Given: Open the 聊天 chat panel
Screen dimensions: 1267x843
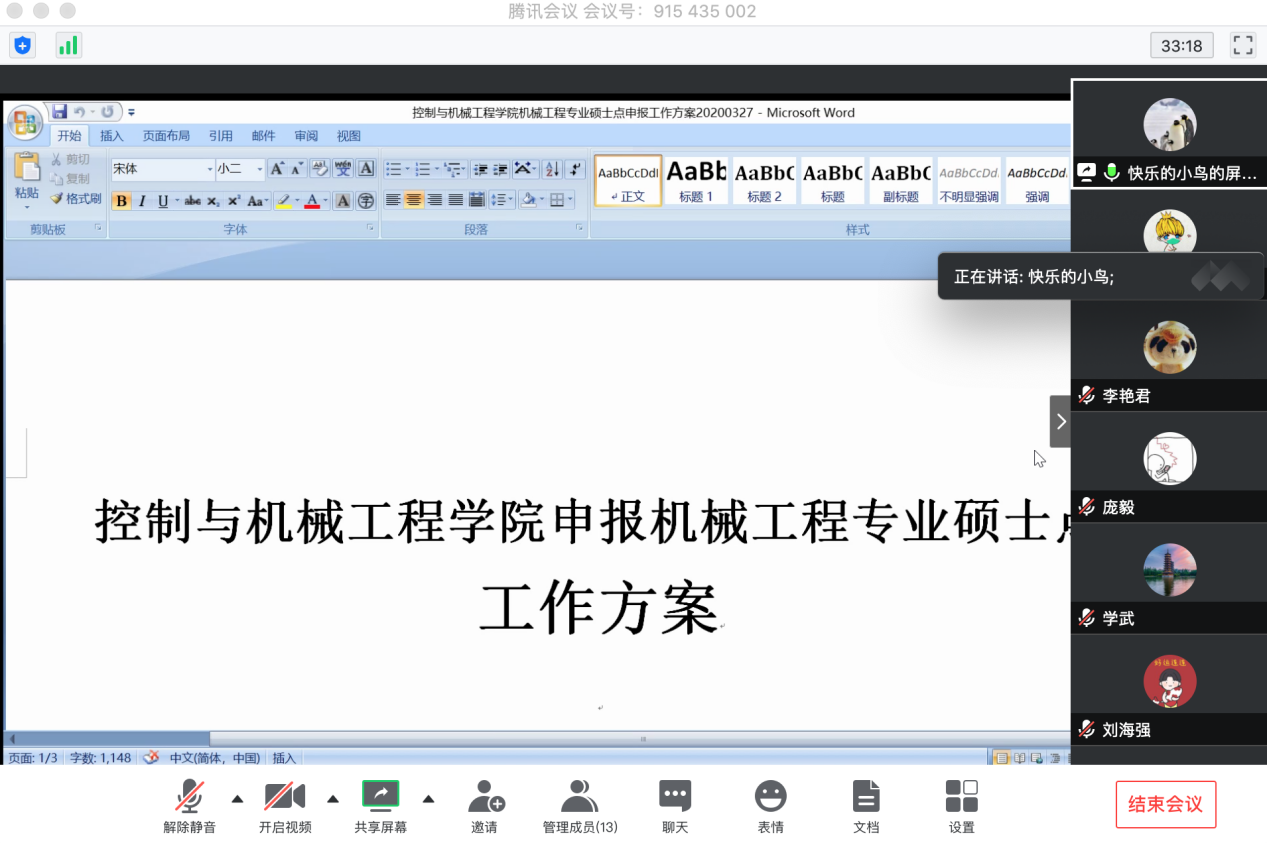Looking at the screenshot, I should [x=675, y=807].
